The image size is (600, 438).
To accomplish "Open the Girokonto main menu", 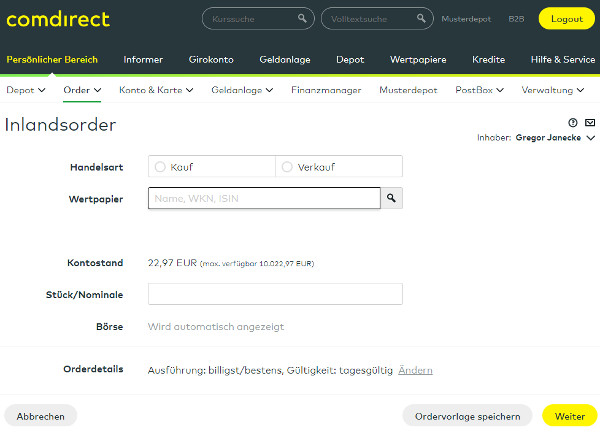I will click(x=211, y=60).
